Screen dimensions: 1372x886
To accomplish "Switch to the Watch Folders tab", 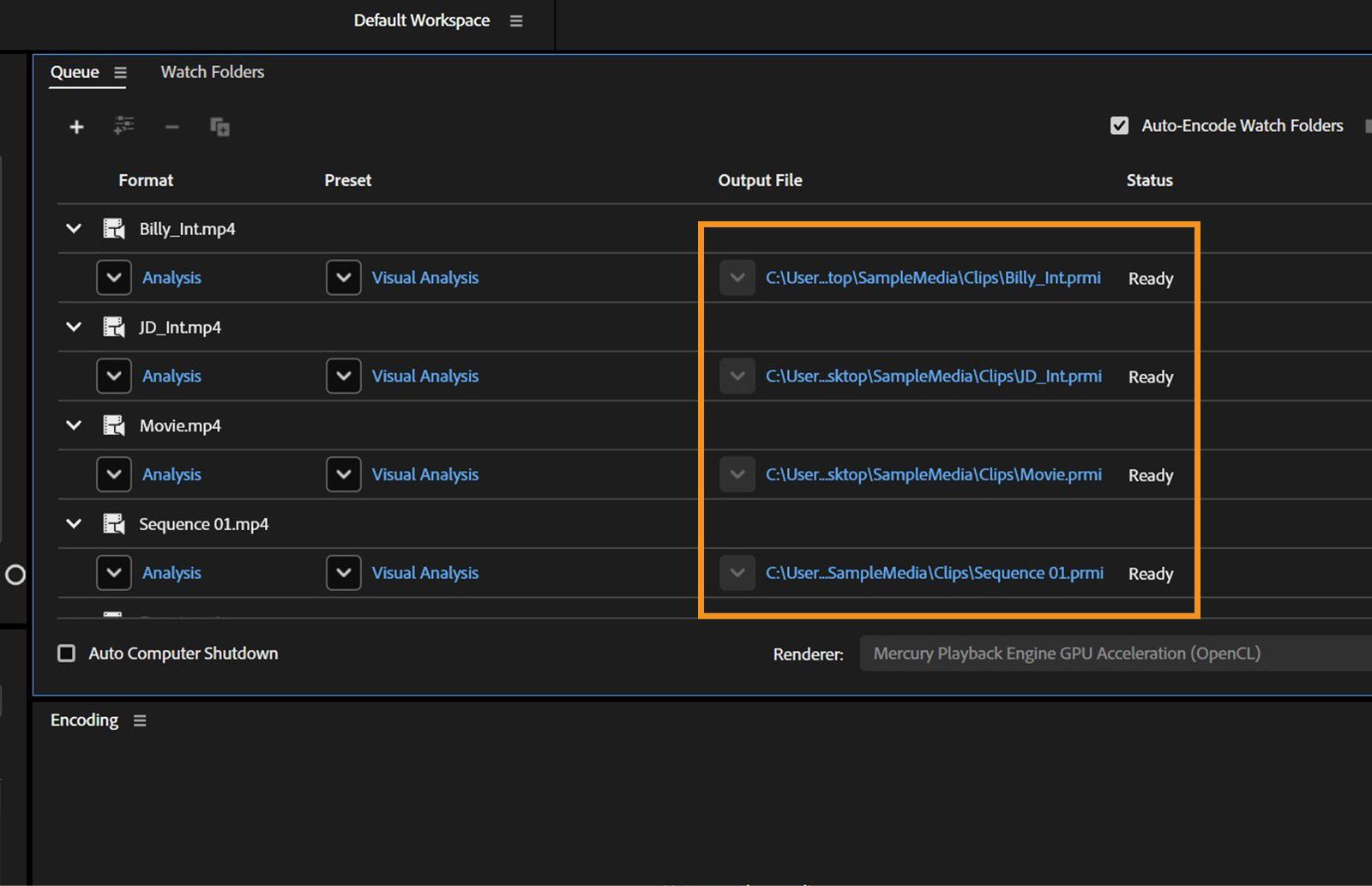I will click(x=211, y=72).
